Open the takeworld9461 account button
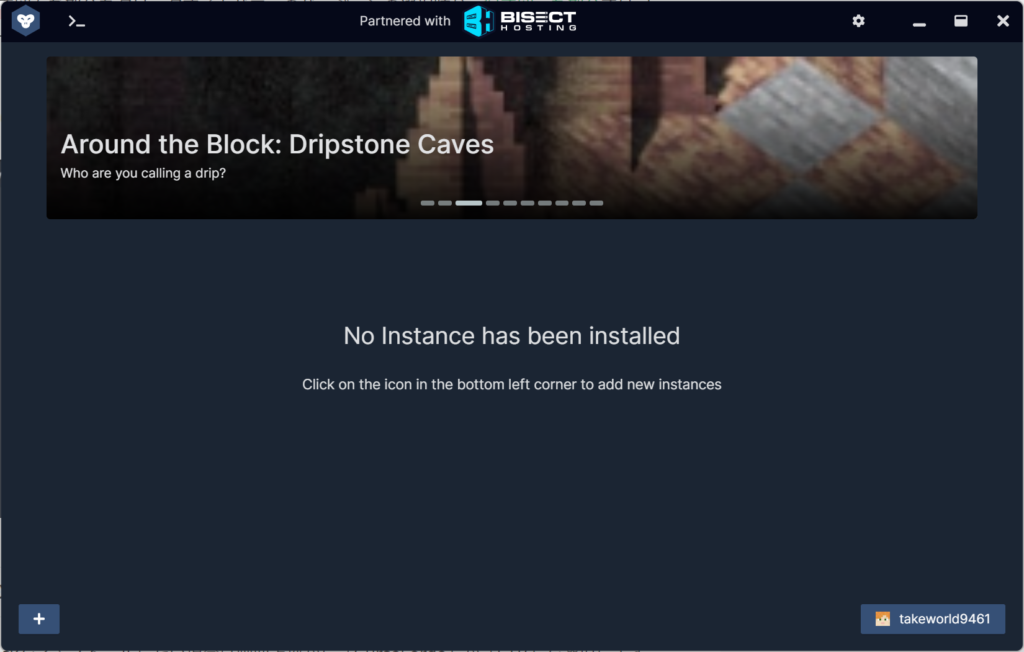 (933, 619)
